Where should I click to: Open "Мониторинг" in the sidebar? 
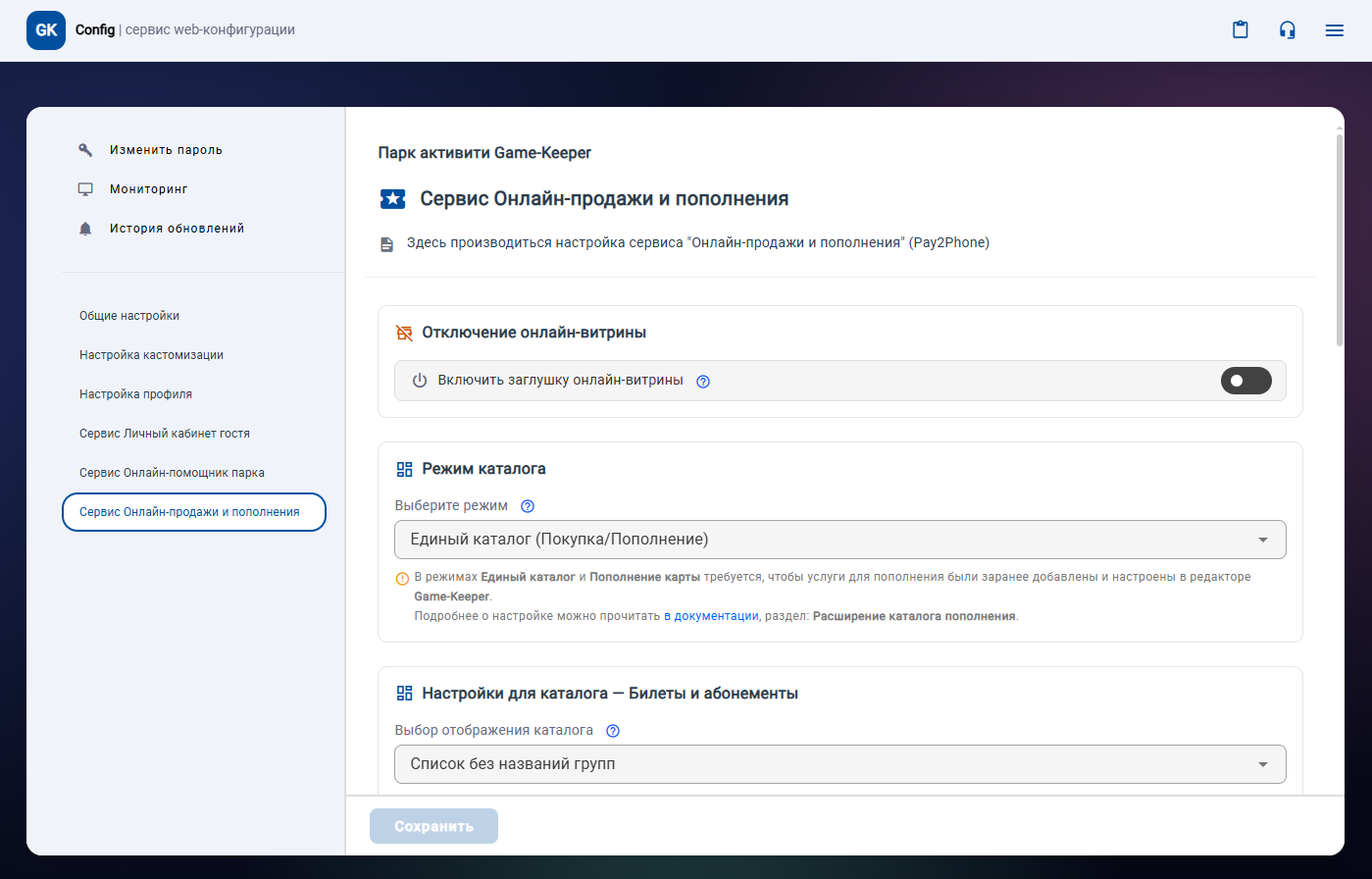click(x=148, y=189)
